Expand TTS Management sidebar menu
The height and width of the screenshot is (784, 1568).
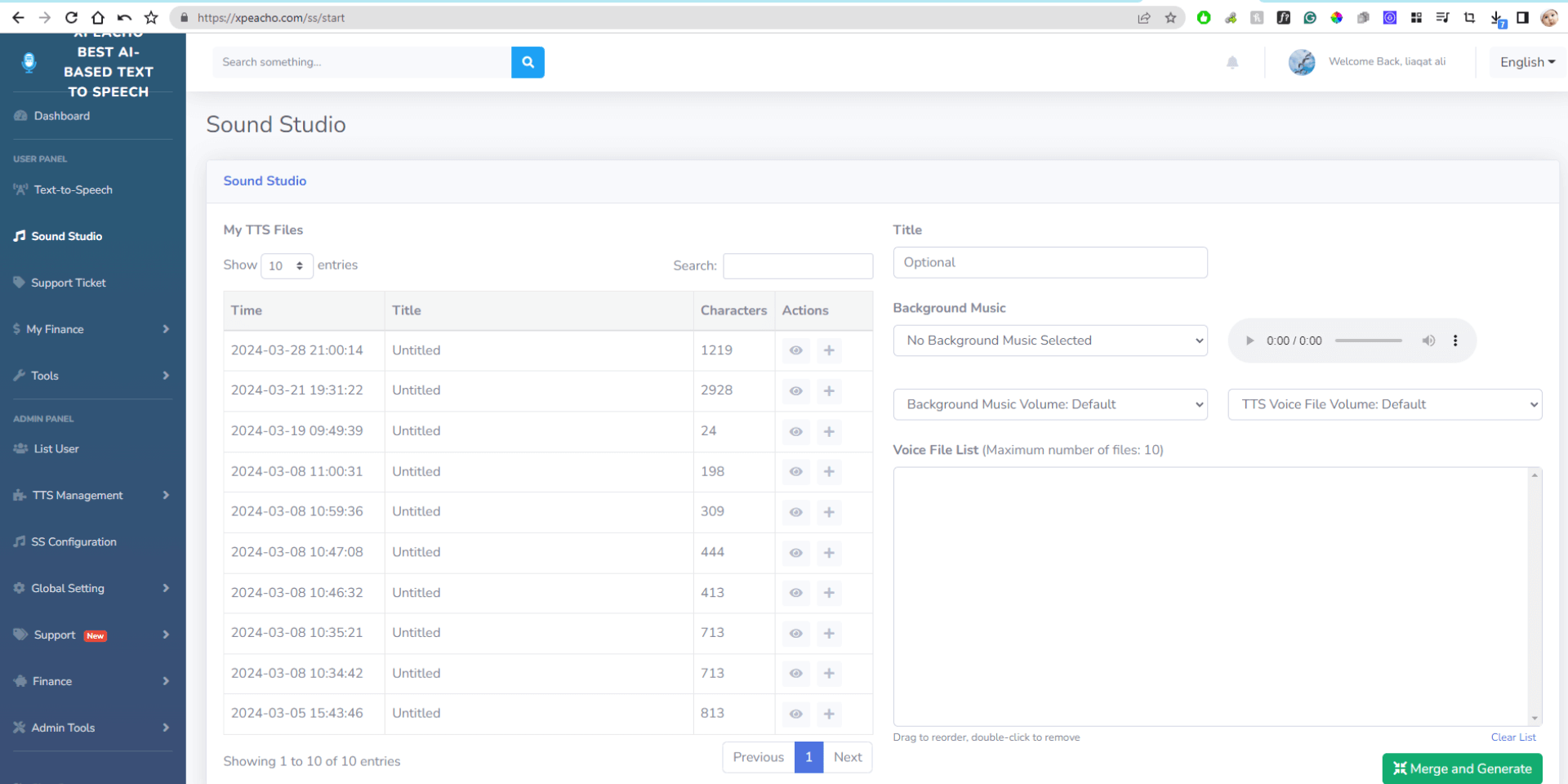(x=78, y=495)
